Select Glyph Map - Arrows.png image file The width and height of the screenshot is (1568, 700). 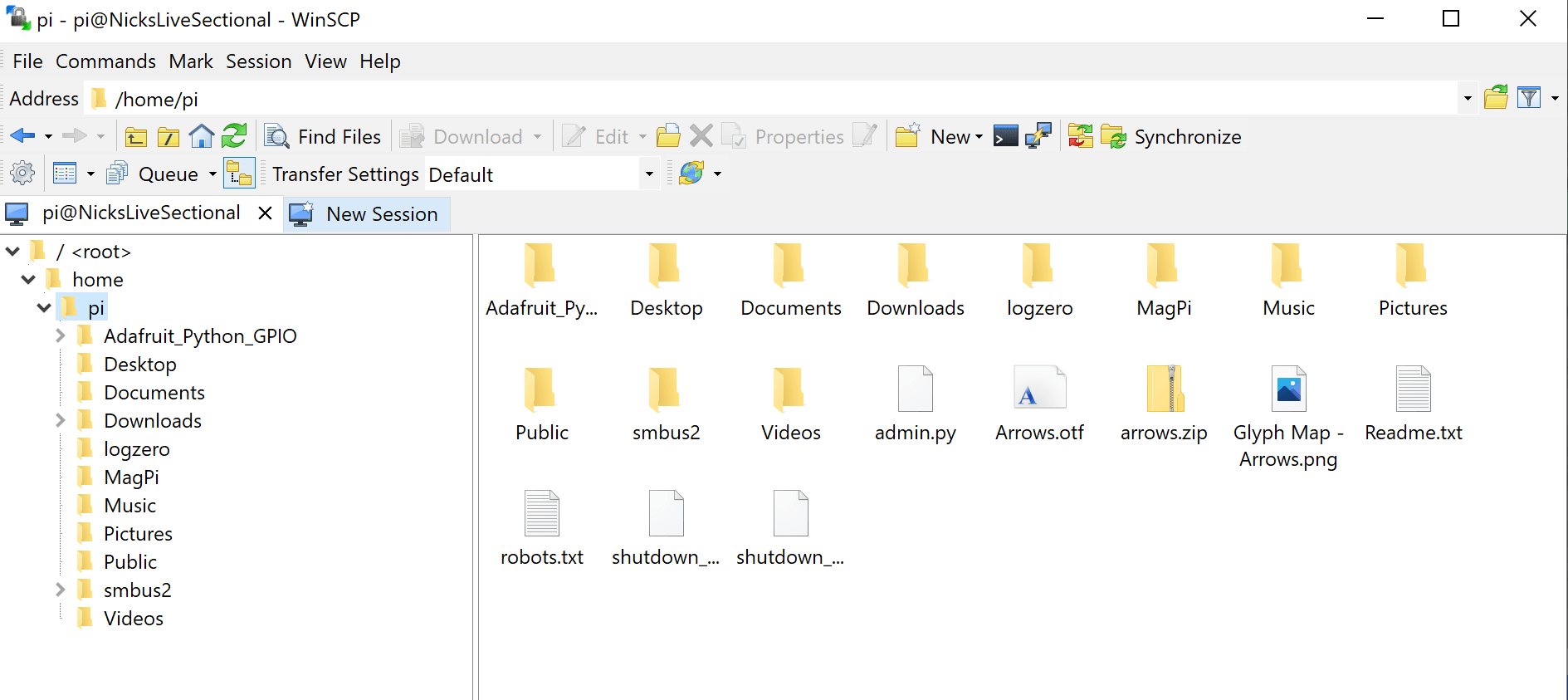coord(1288,418)
